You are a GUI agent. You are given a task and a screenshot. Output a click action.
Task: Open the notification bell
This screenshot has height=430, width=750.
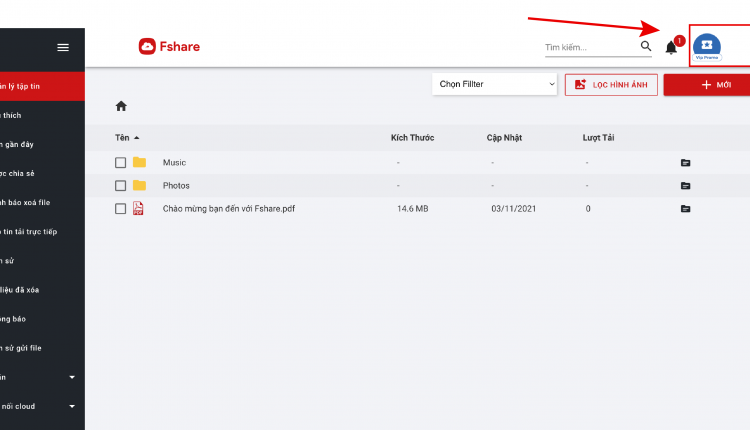coord(671,47)
